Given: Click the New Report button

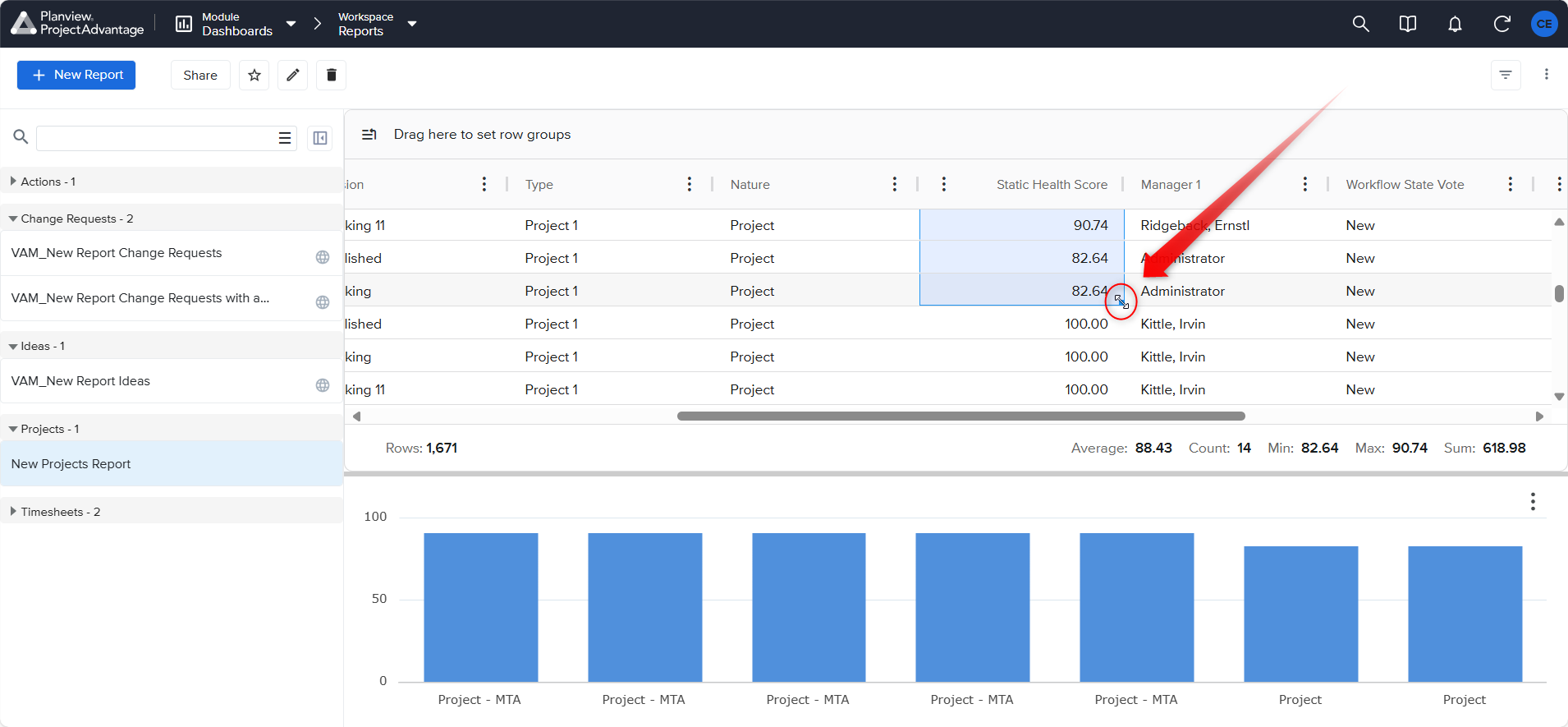Looking at the screenshot, I should coord(76,75).
